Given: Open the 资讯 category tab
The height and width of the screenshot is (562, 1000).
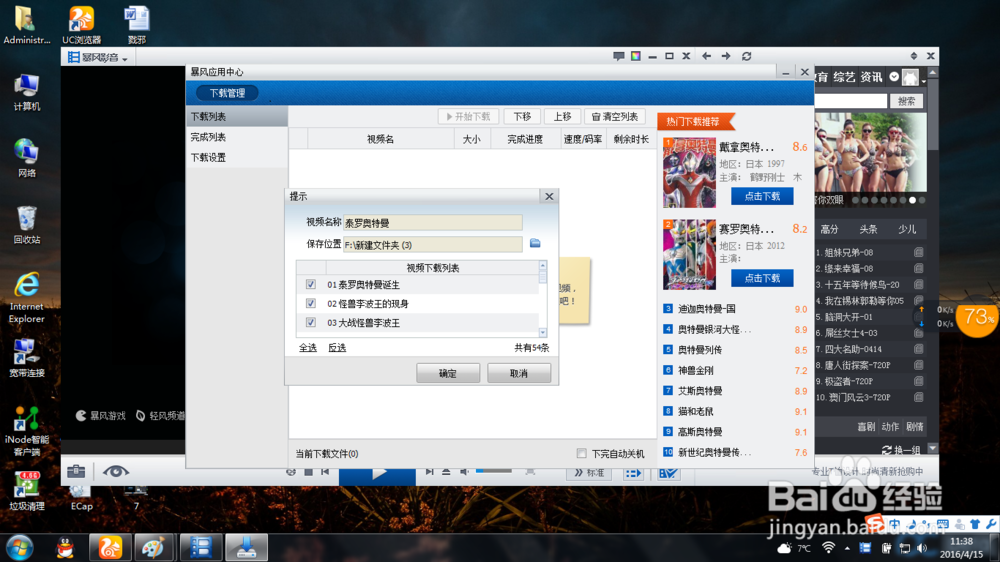Looking at the screenshot, I should pyautogui.click(x=871, y=77).
